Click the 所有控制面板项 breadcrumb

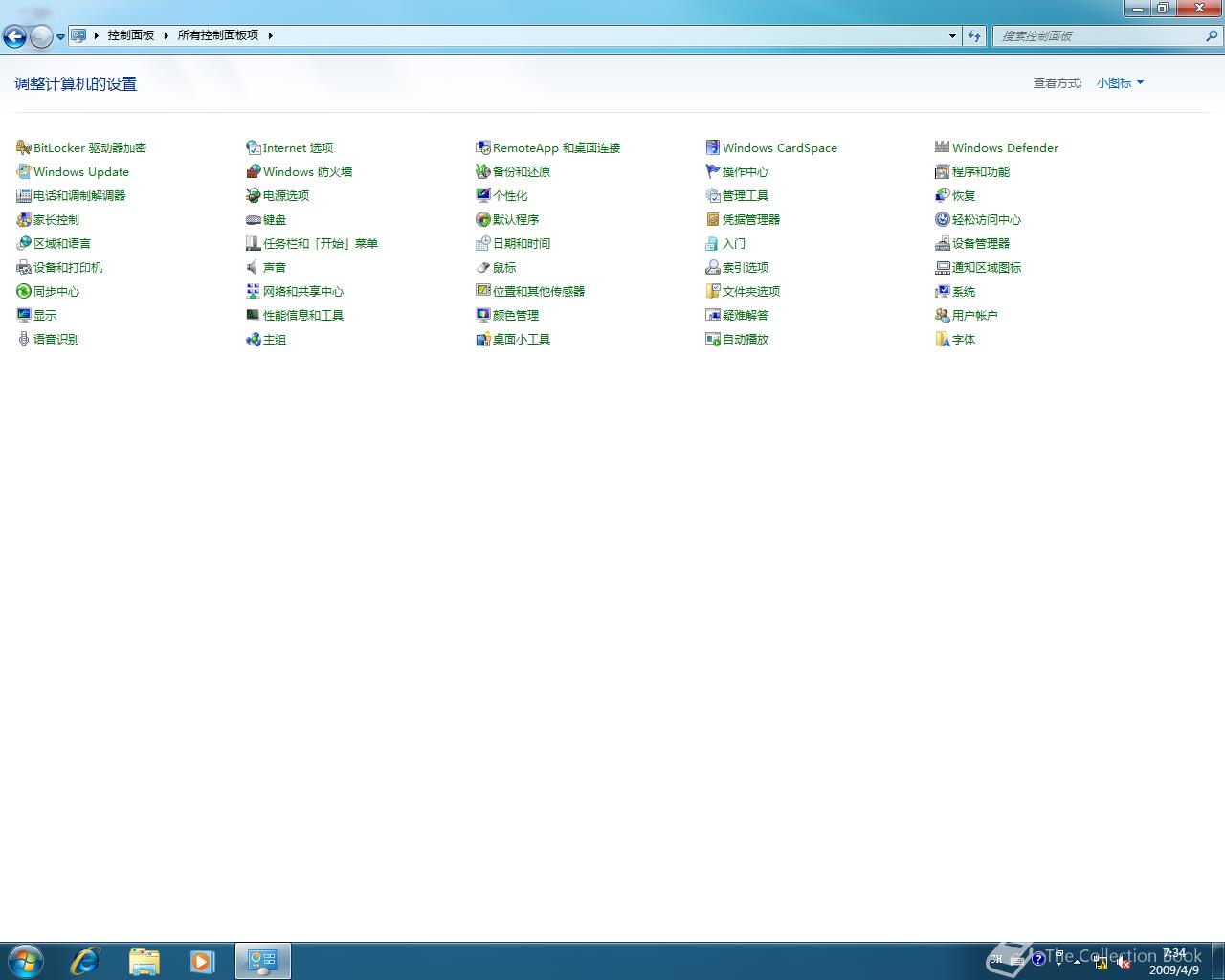[x=218, y=35]
